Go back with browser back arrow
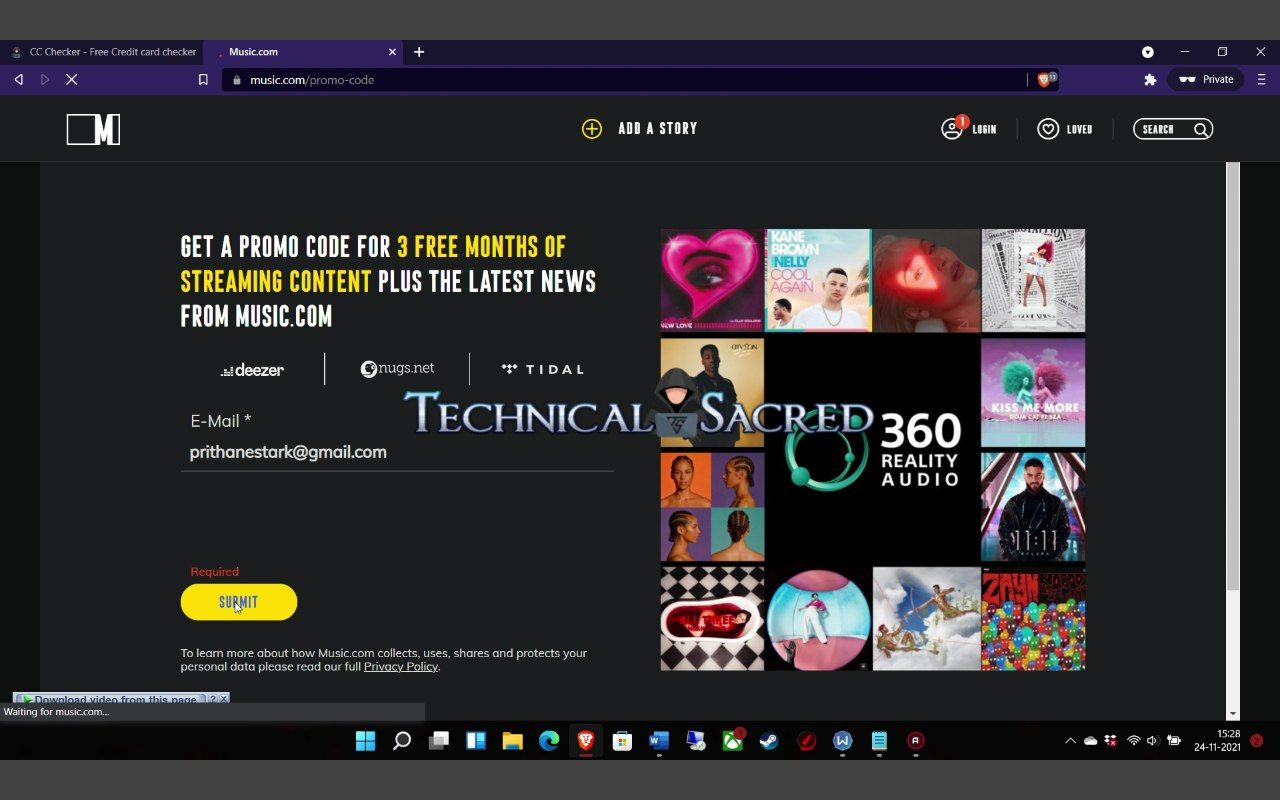Viewport: 1280px width, 800px height. point(18,79)
